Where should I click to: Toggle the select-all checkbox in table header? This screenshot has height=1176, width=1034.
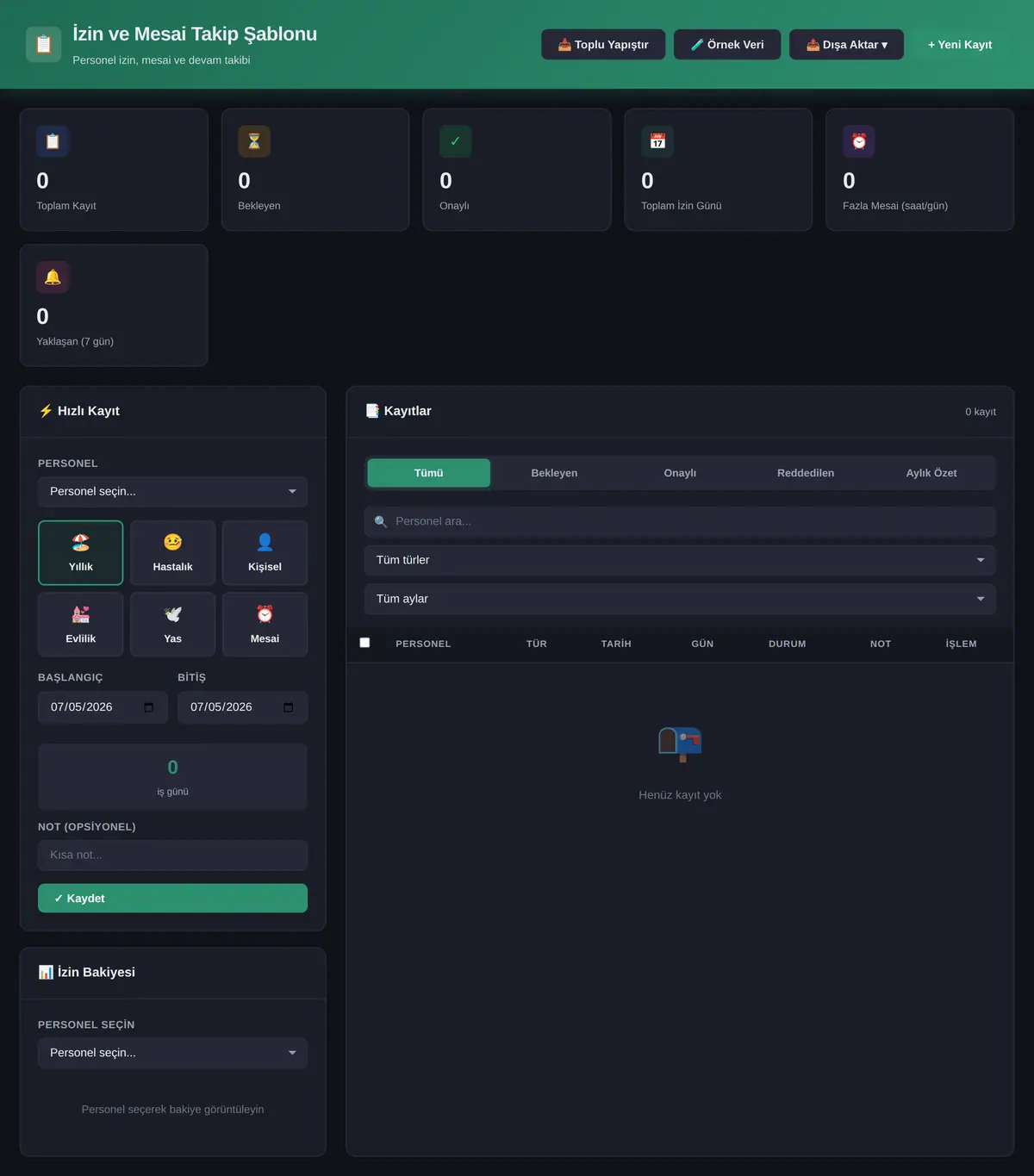(x=364, y=643)
